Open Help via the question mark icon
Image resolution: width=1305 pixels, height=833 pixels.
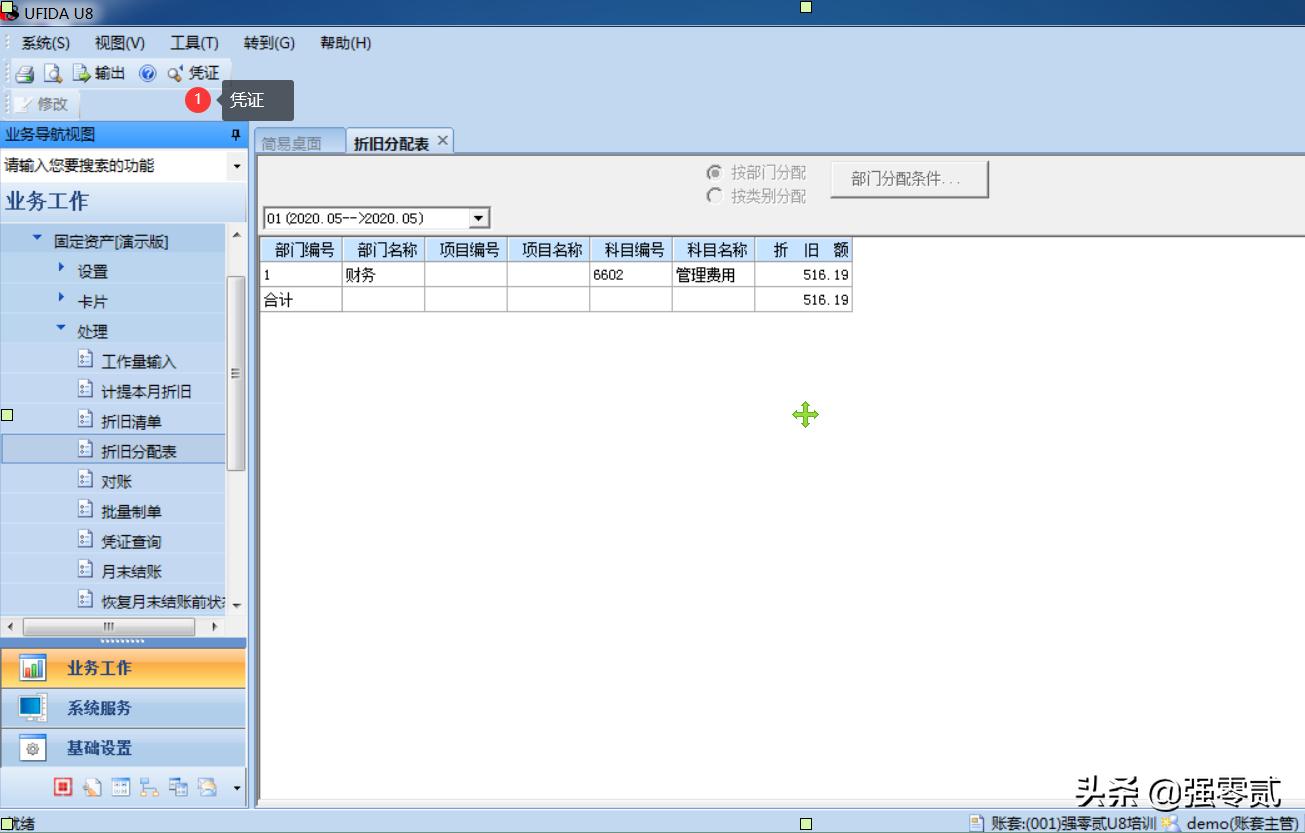pyautogui.click(x=148, y=72)
